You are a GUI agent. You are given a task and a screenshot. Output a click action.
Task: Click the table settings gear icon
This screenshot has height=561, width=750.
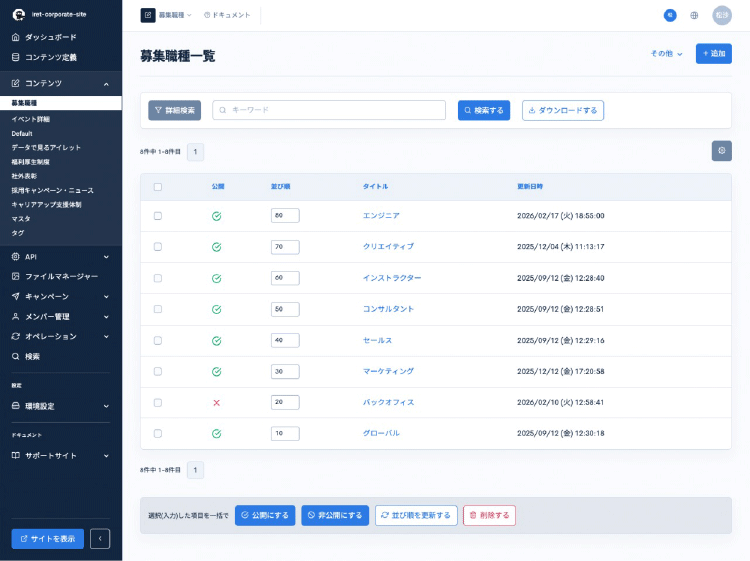(721, 151)
